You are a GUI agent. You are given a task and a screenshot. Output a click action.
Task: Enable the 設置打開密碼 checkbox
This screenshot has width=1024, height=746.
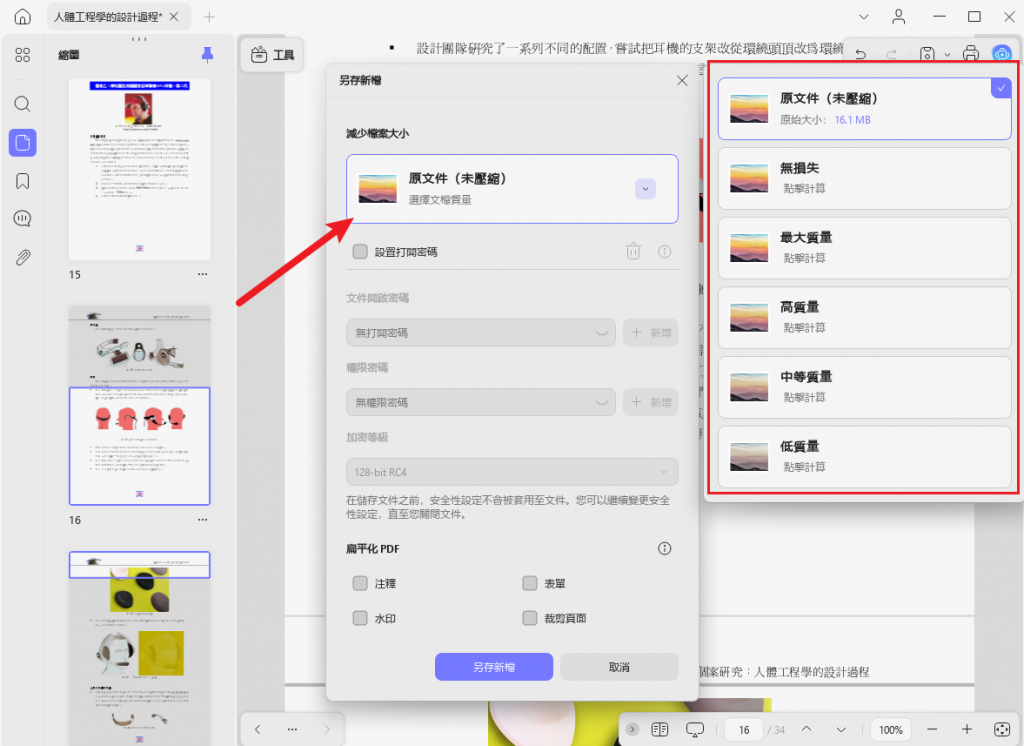pos(360,251)
